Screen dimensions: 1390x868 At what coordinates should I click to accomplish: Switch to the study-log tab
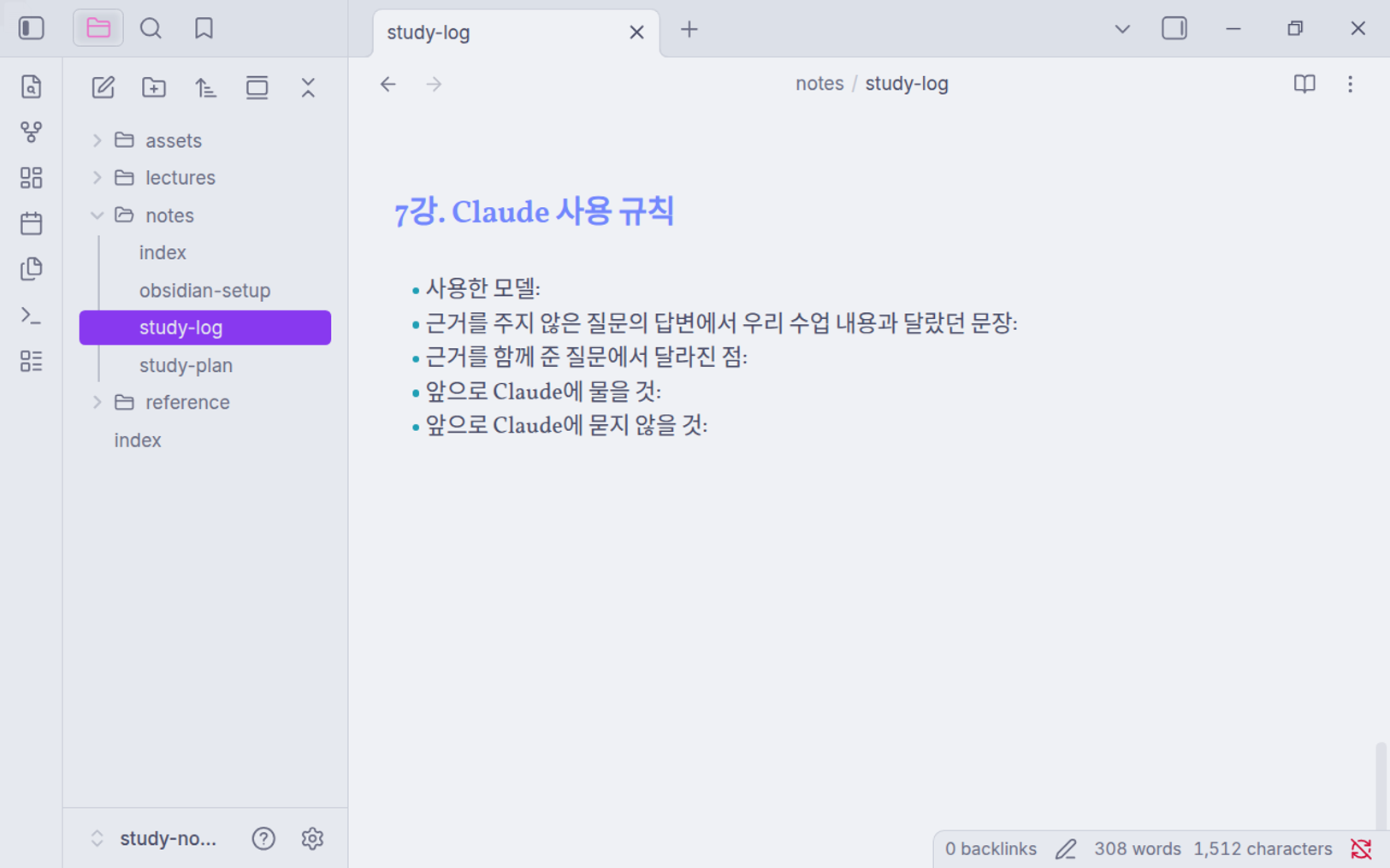(x=516, y=32)
